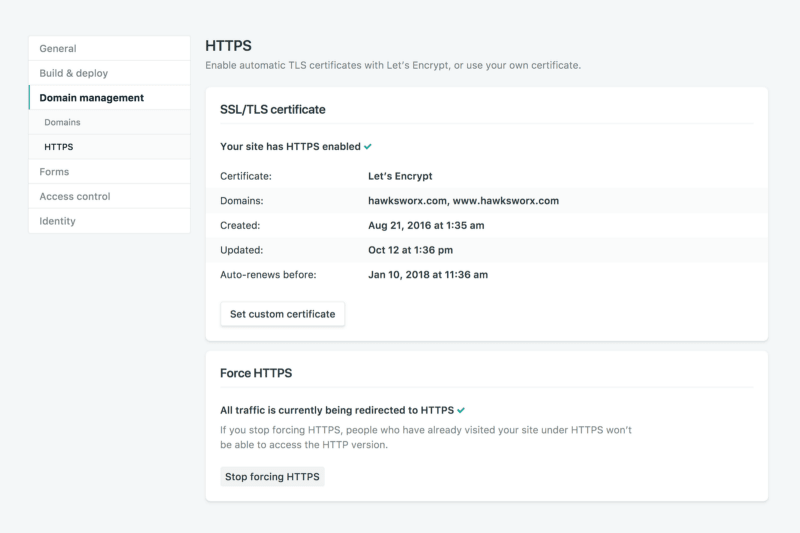Open the Identity settings section

click(109, 221)
